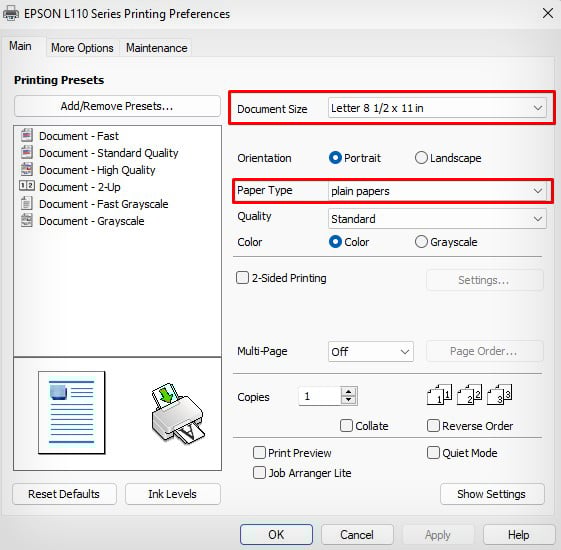The width and height of the screenshot is (561, 550).
Task: Click the collate pages 2-2 icon
Action: click(x=469, y=394)
